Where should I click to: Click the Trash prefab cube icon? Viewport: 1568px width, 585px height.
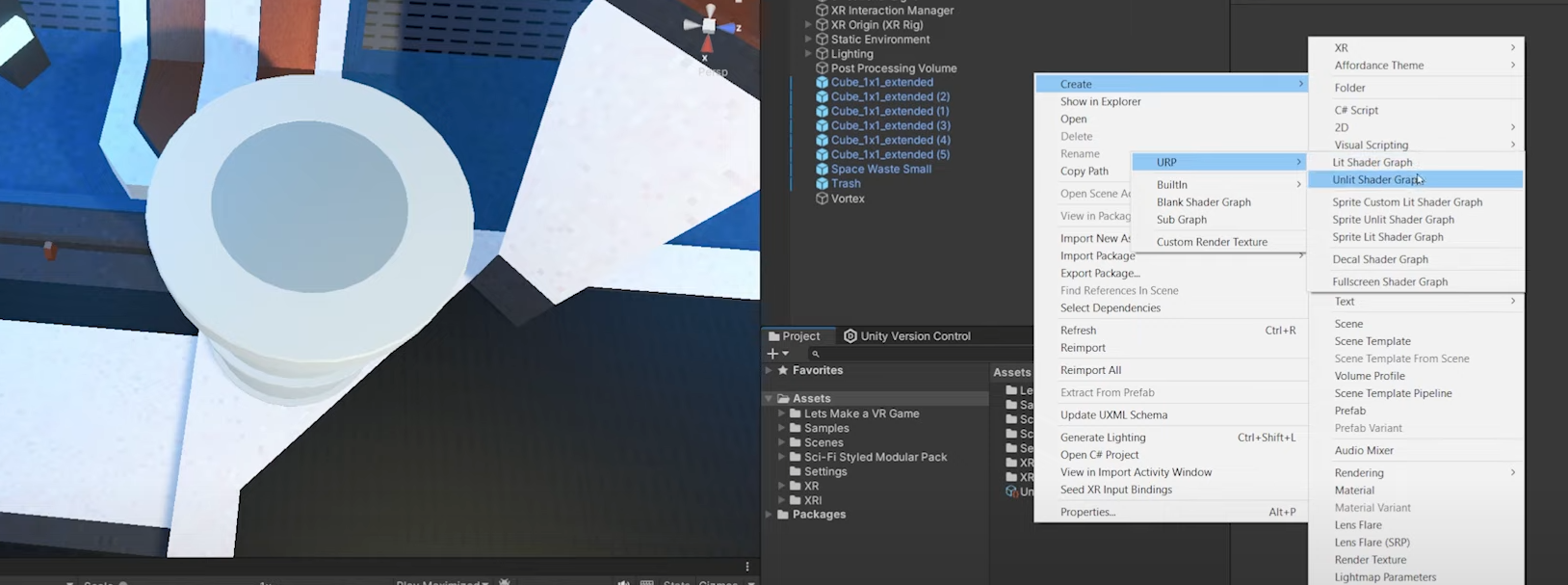click(822, 183)
